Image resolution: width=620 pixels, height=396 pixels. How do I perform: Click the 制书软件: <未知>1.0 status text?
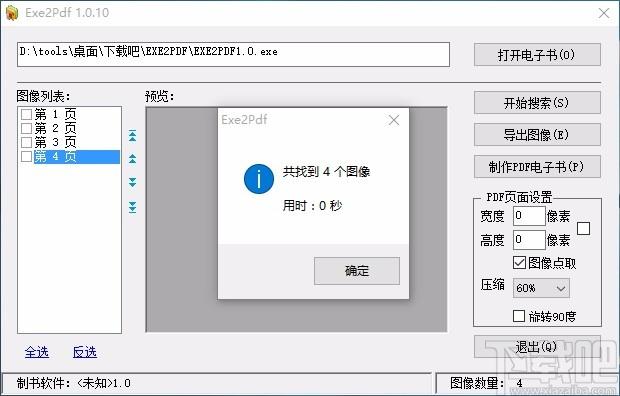point(74,383)
